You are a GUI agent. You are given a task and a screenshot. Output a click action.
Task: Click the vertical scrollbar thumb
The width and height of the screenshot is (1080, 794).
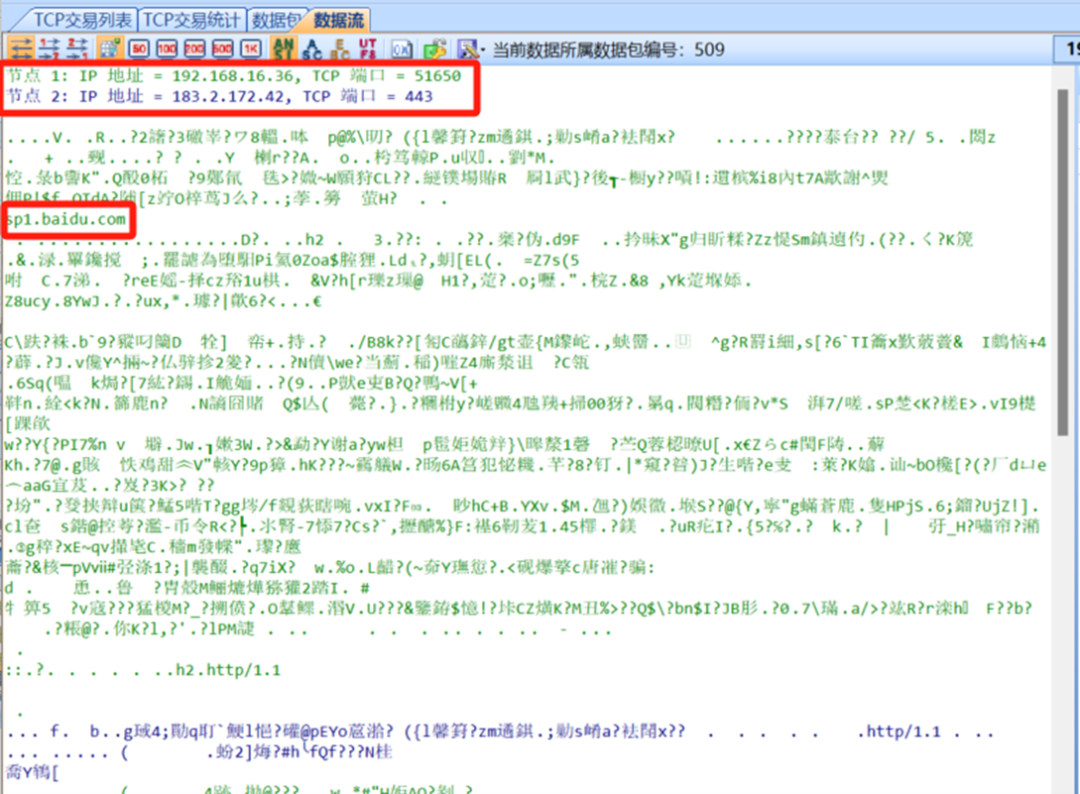pyautogui.click(x=1063, y=262)
